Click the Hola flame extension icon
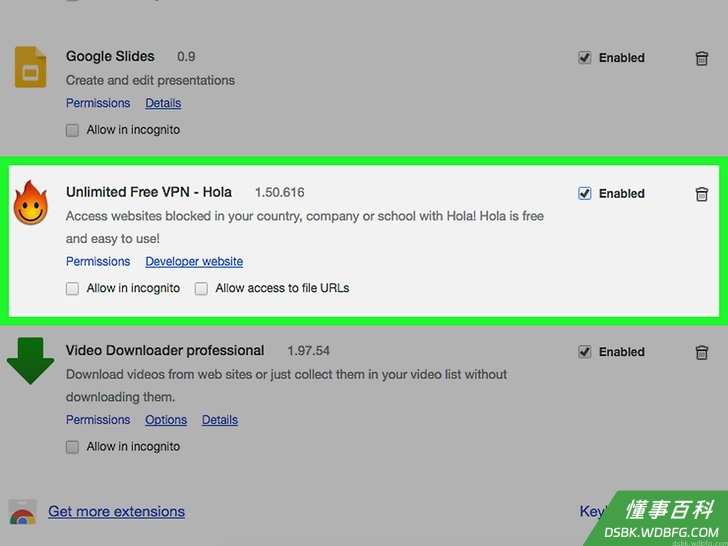This screenshot has width=728, height=546. pyautogui.click(x=30, y=203)
